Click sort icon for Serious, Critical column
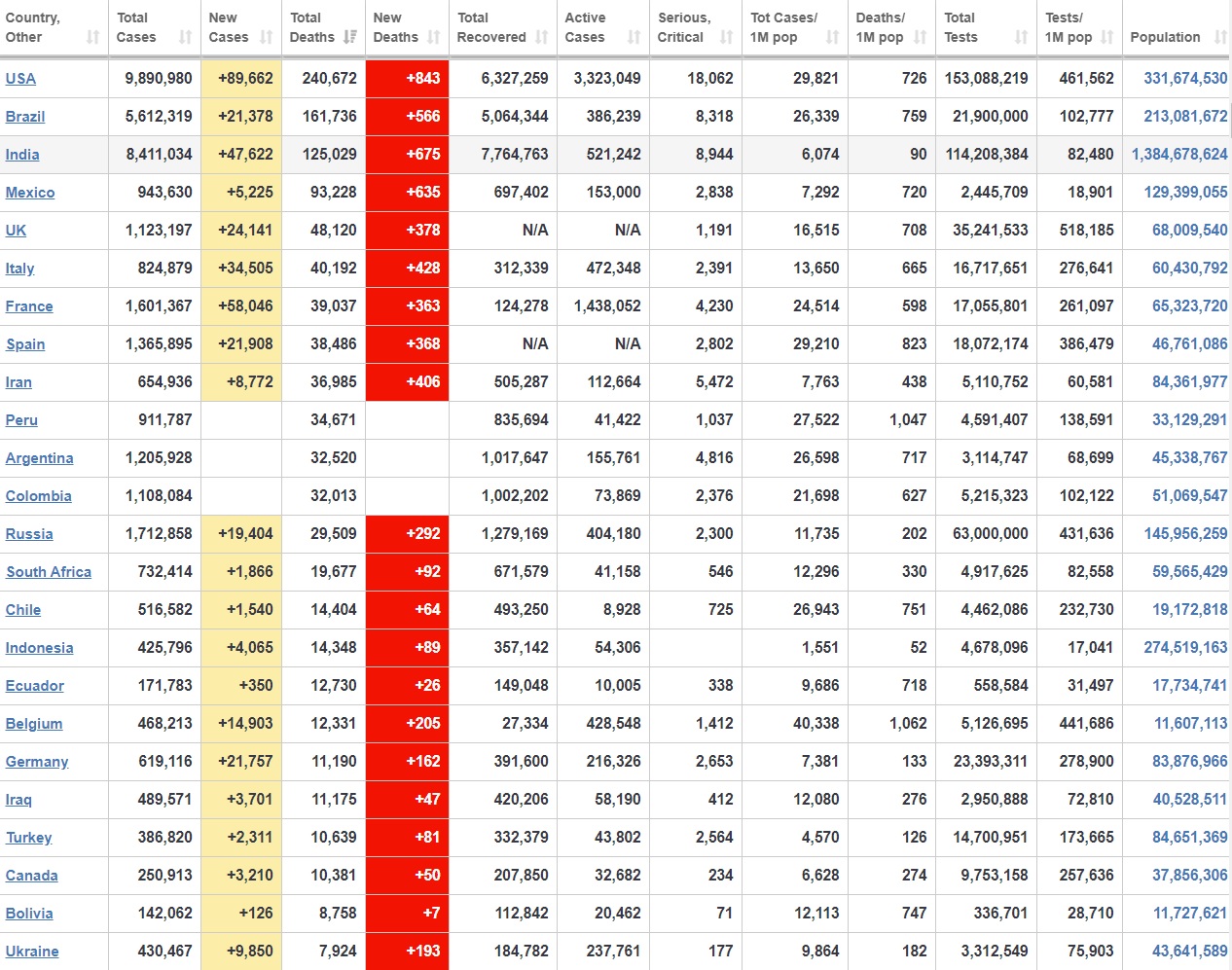 point(726,38)
